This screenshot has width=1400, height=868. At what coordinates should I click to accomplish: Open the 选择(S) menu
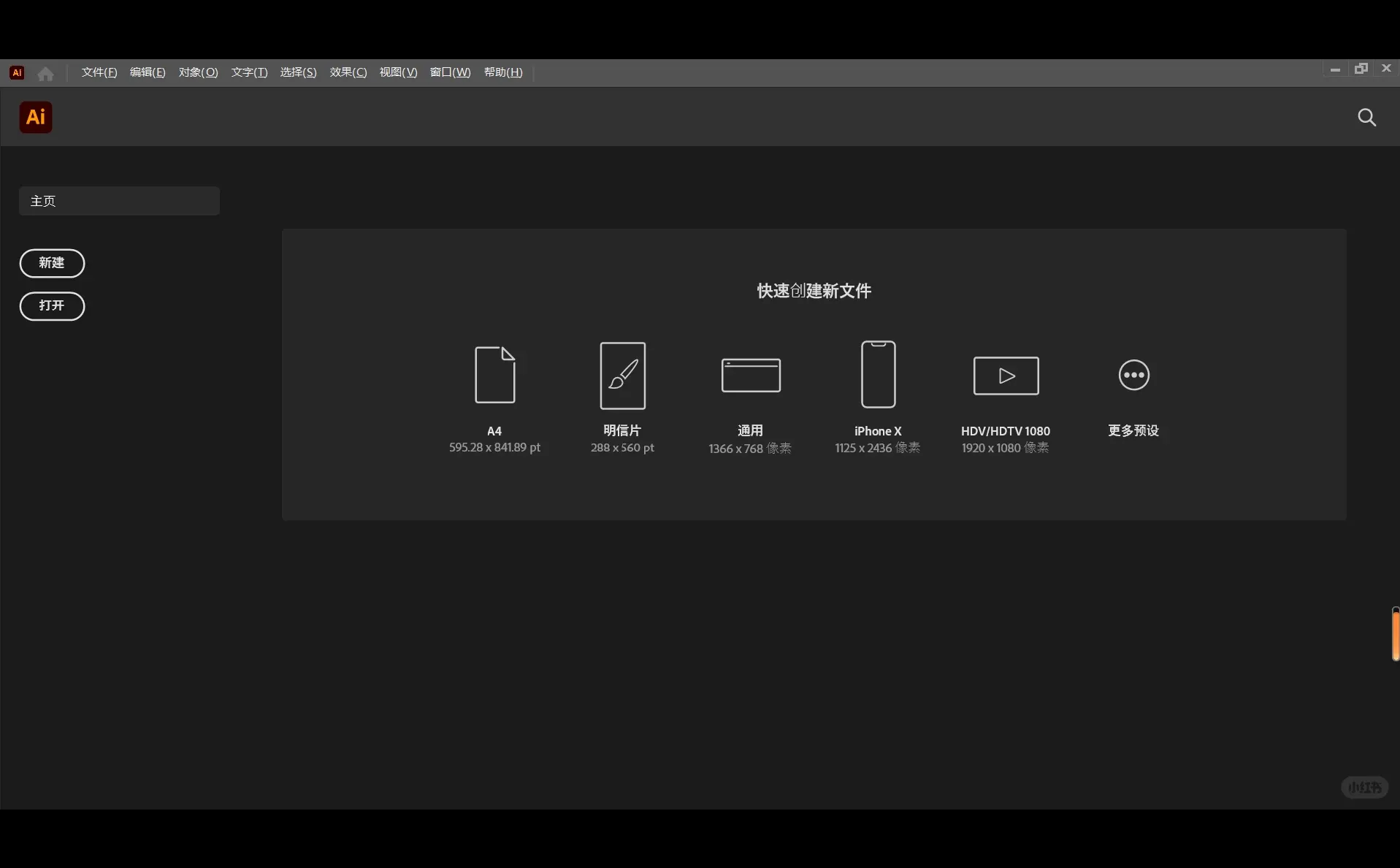tap(298, 72)
